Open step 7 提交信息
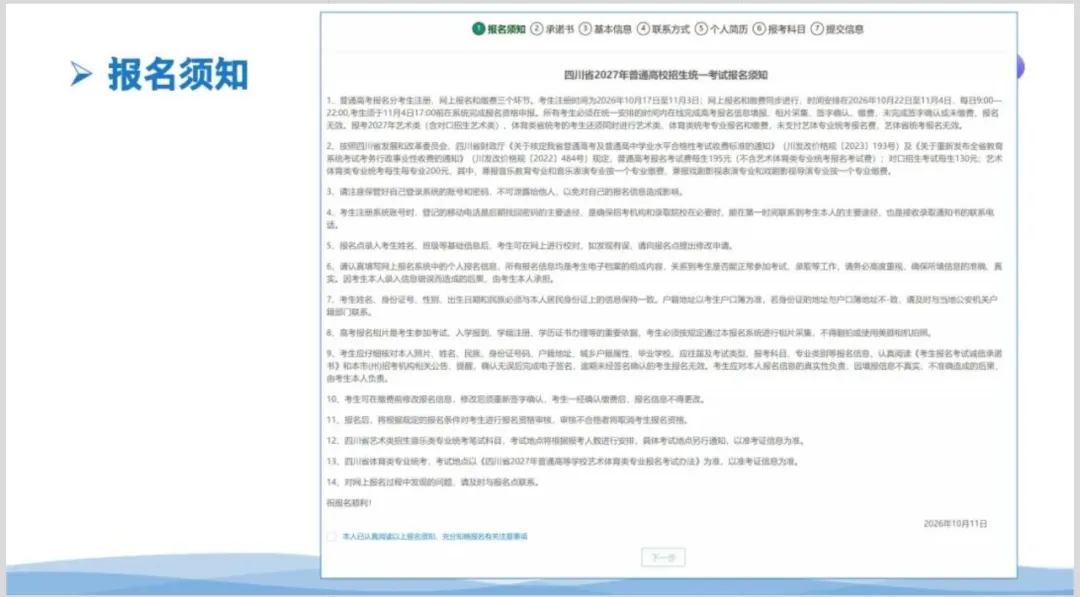Image resolution: width=1080 pixels, height=597 pixels. coord(836,29)
